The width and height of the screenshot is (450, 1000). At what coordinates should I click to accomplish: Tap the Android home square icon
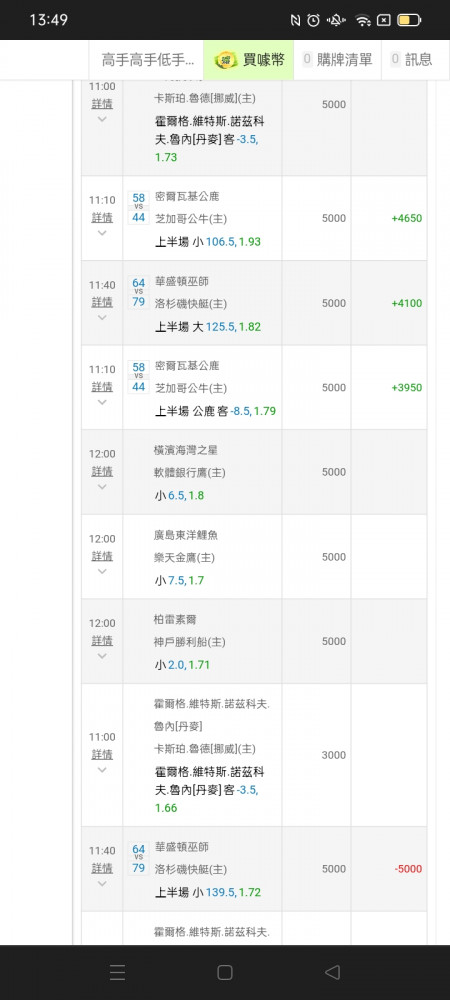click(x=224, y=972)
